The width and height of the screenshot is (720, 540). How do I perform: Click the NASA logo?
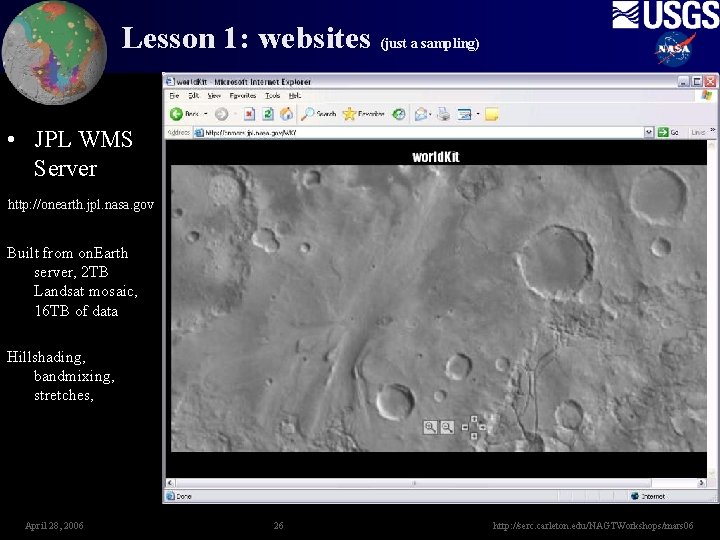click(x=674, y=49)
